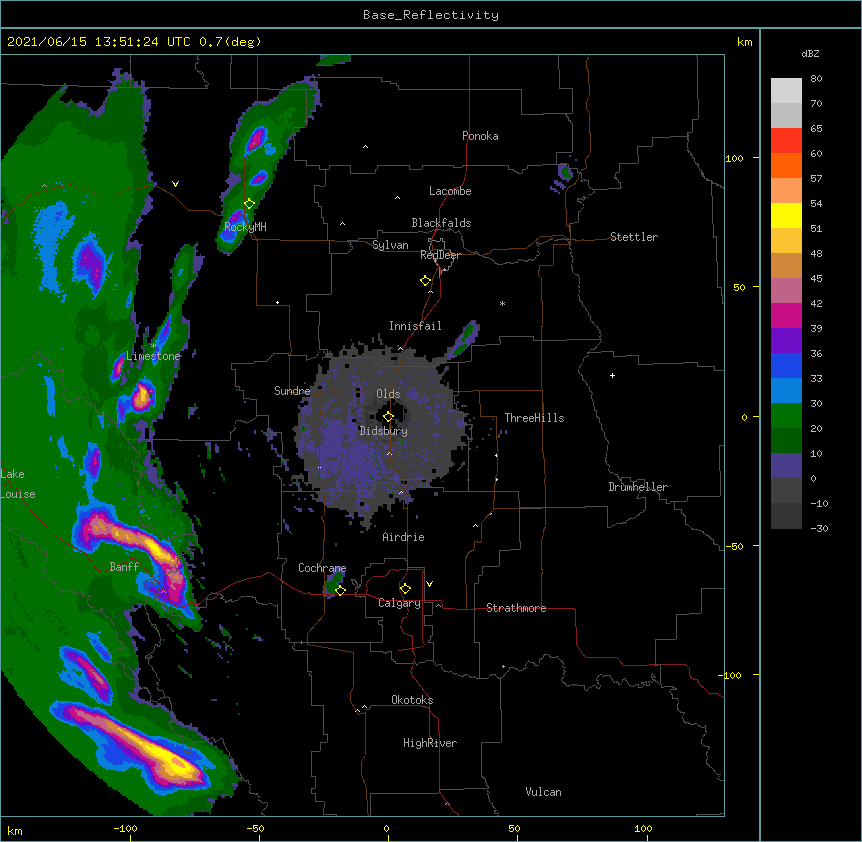This screenshot has height=842, width=862.
Task: Select the bright yellow 54-51 dBZ legend swatch
Action: tap(786, 215)
